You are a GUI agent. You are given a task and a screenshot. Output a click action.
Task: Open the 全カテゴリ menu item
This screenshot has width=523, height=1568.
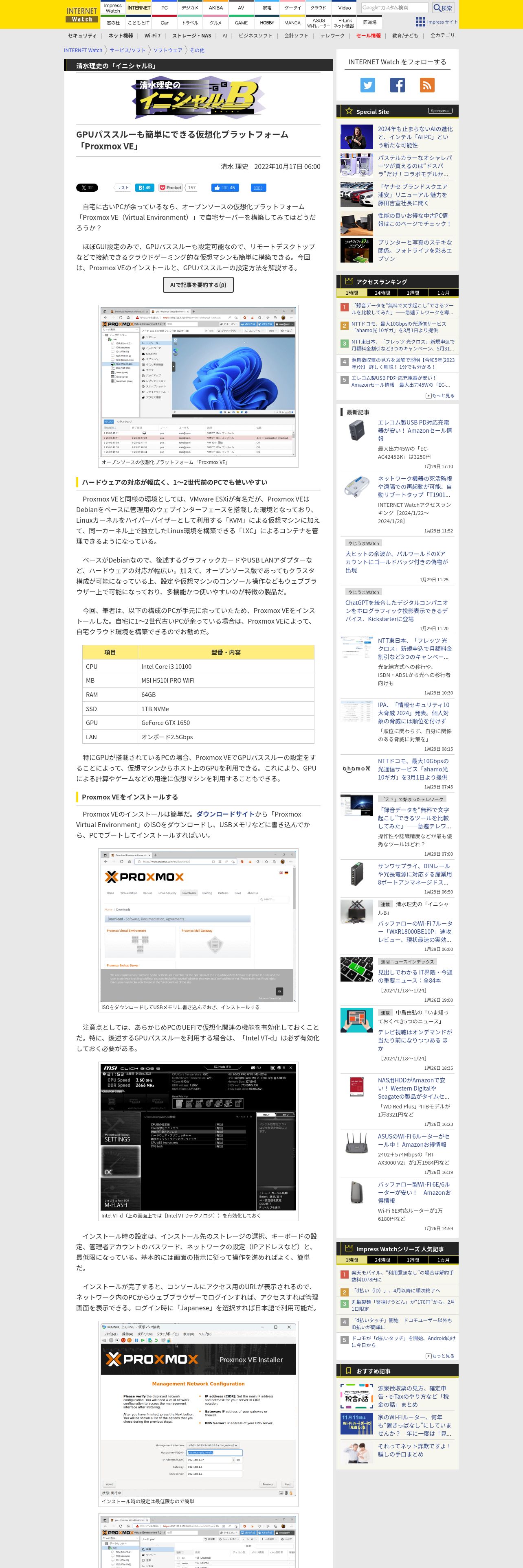click(442, 36)
